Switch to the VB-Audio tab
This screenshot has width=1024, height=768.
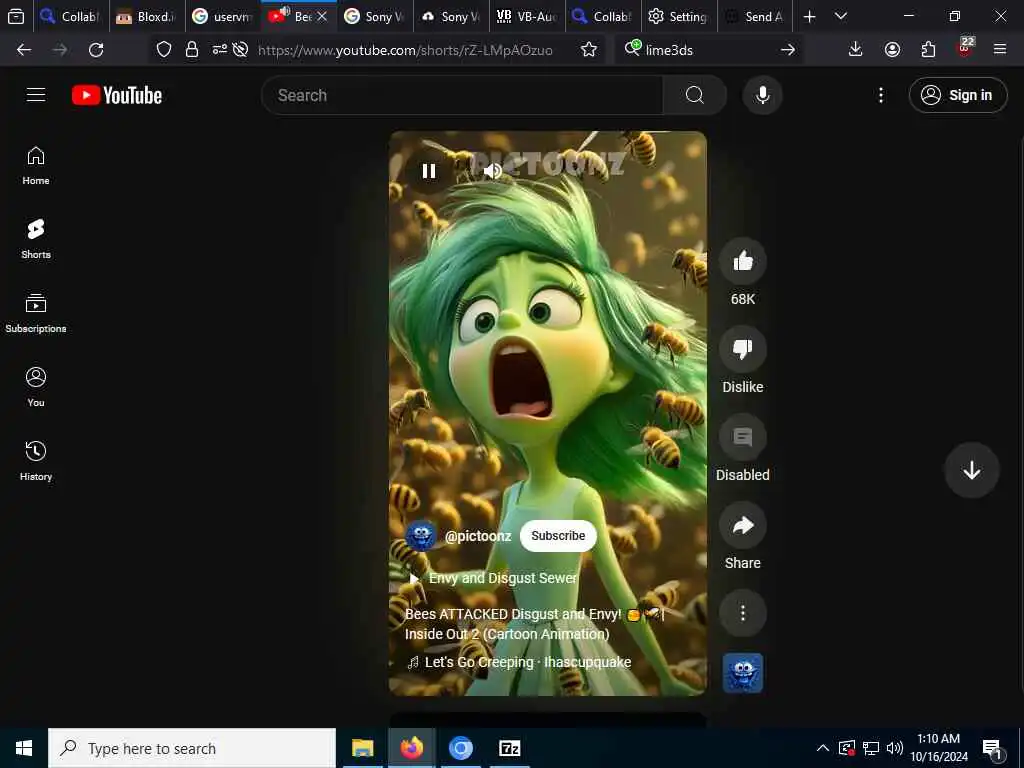pyautogui.click(x=526, y=16)
